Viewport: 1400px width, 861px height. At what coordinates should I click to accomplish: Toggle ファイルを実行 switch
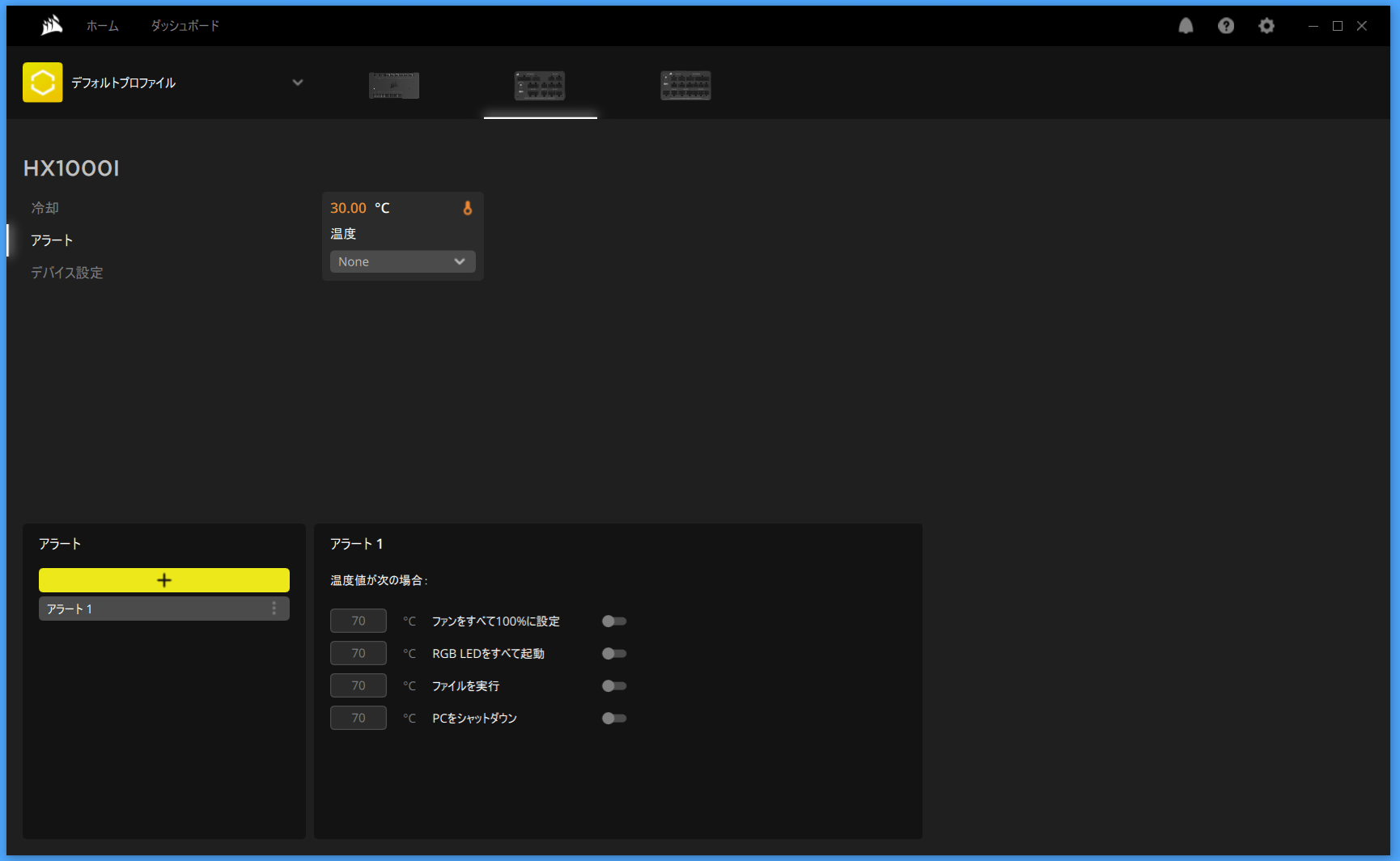[x=614, y=685]
